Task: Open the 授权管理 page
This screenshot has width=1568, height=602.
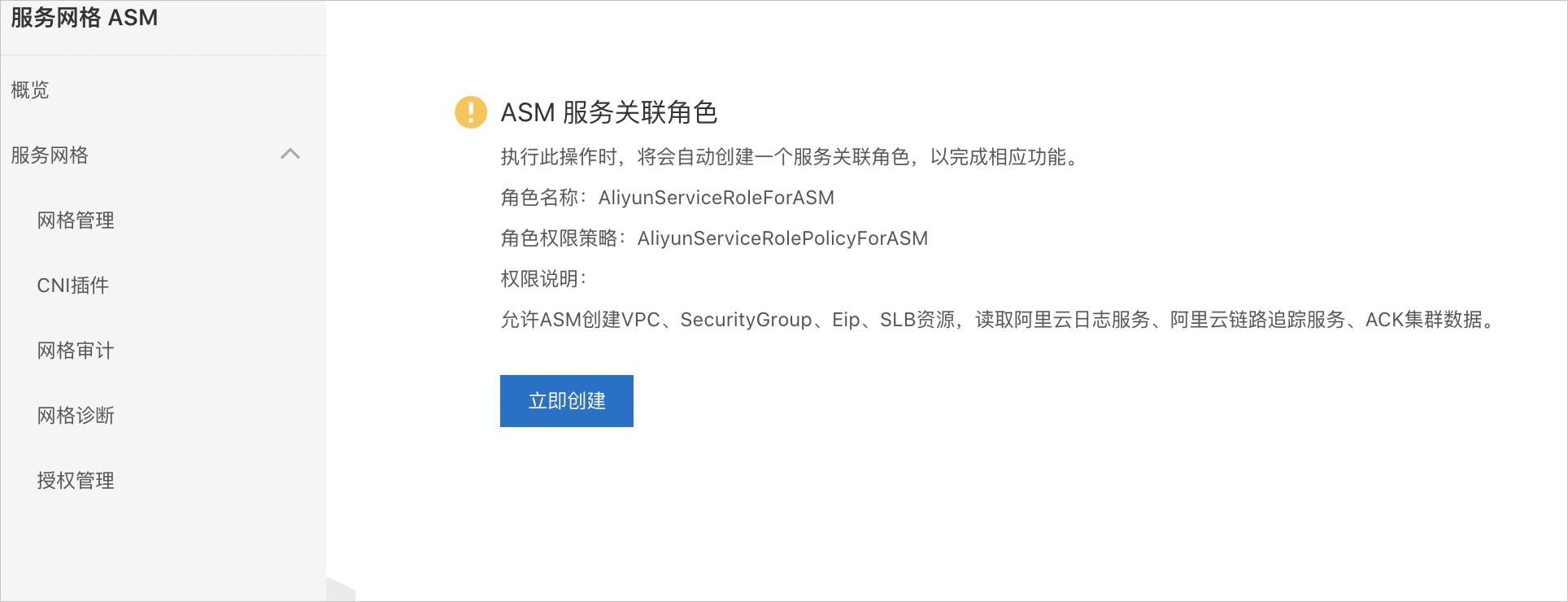Action: [76, 480]
